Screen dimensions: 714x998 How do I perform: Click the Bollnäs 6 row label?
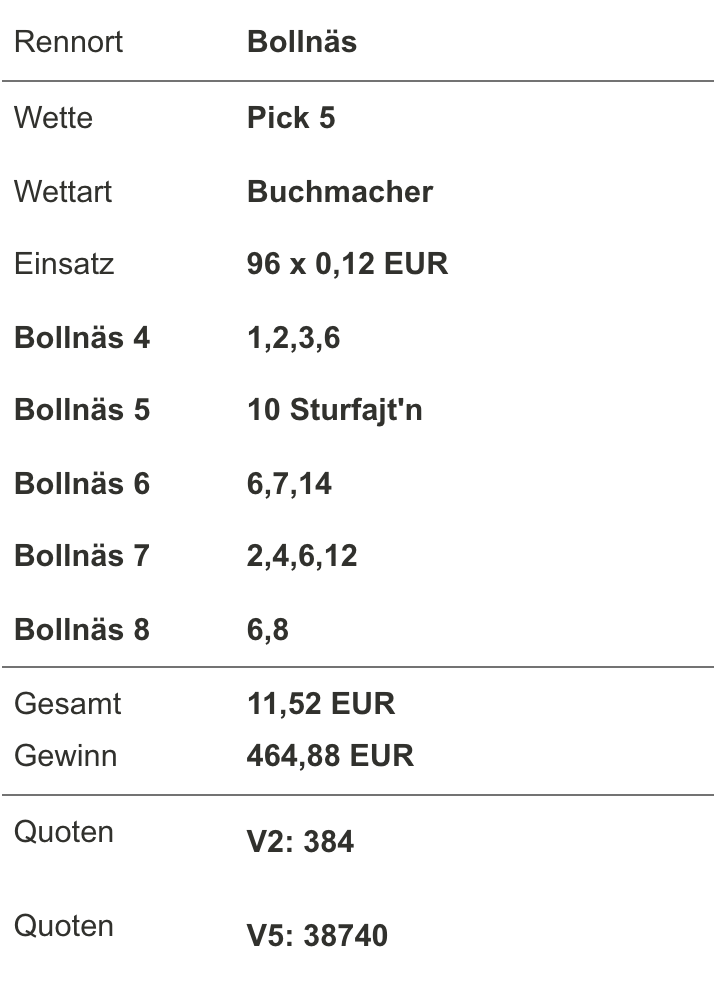point(82,483)
